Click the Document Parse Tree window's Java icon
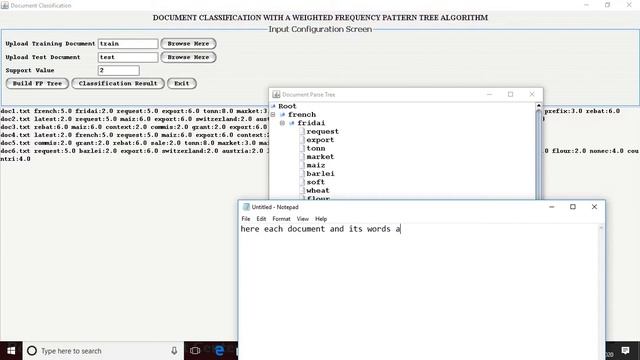Screen dimensions: 640x360 coord(276,94)
